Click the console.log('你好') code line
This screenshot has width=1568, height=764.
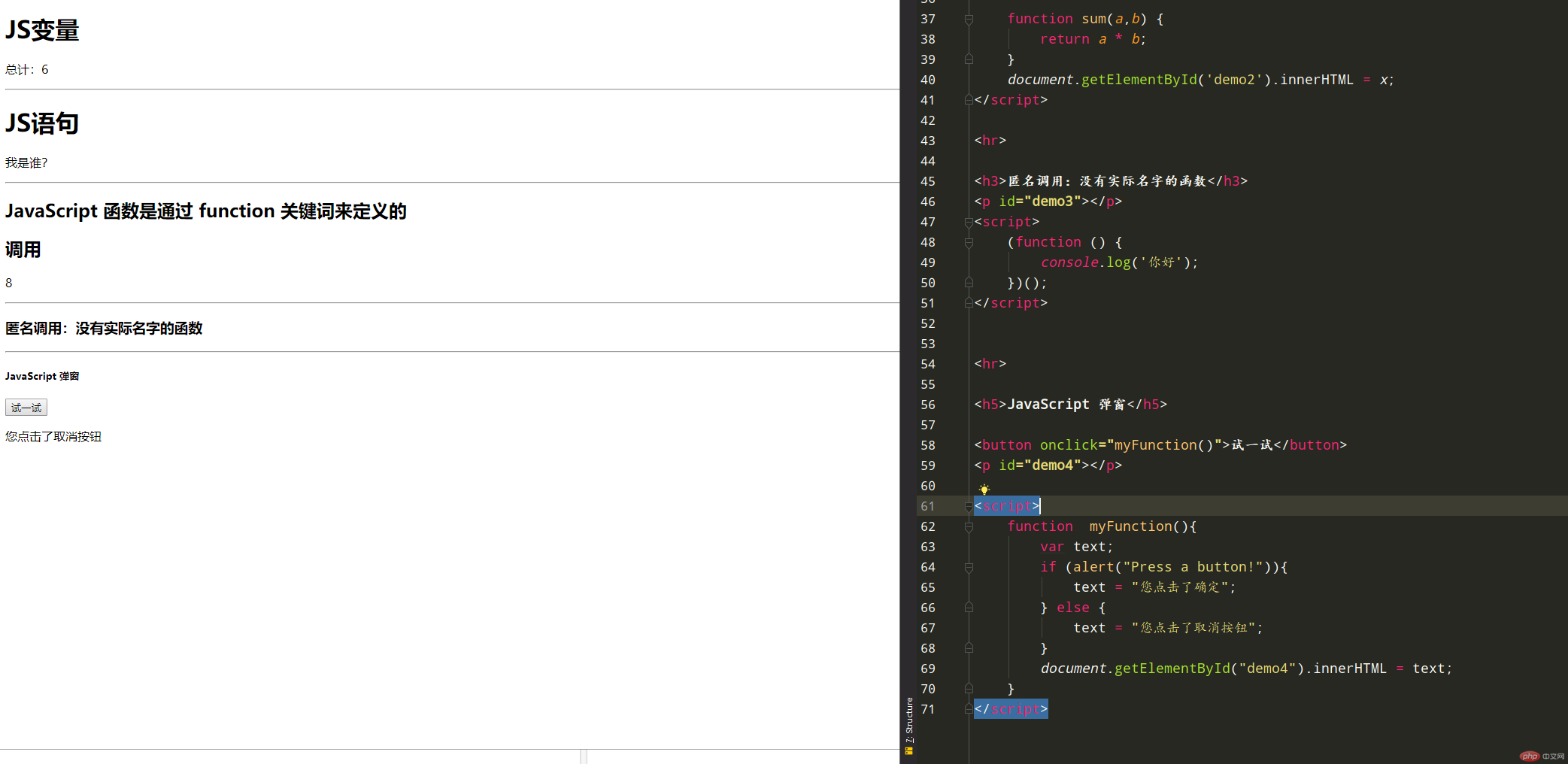(1119, 262)
